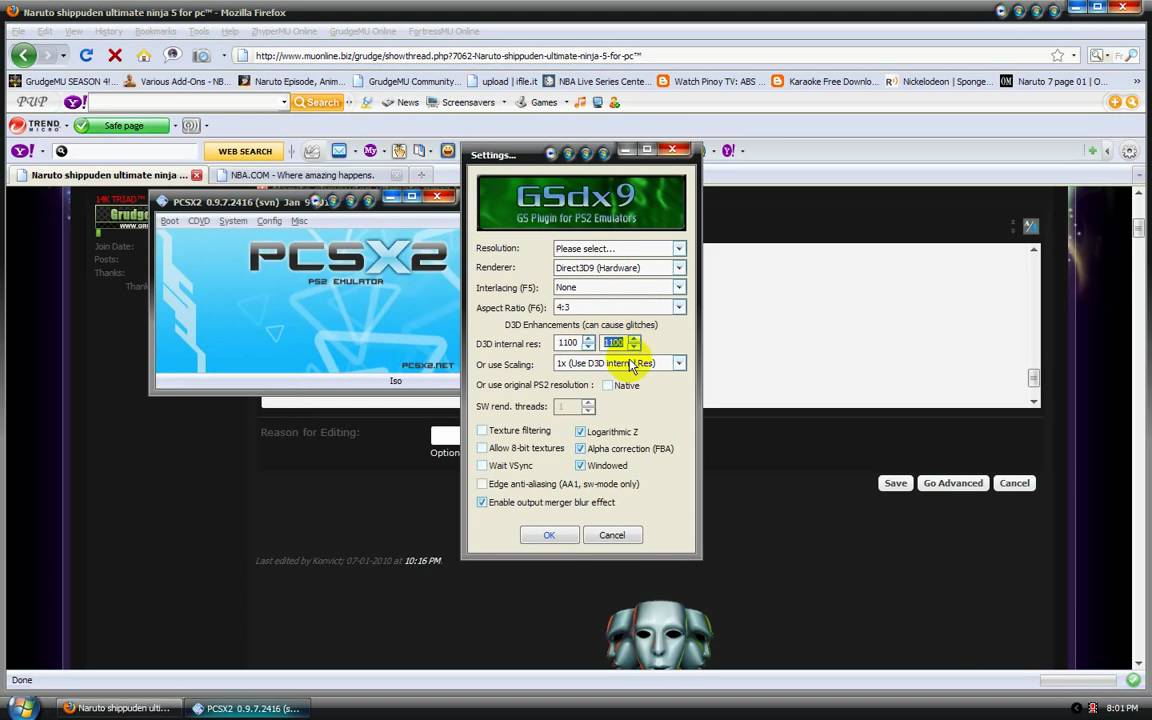Viewport: 1152px width, 720px height.
Task: Open Screensavers in the toolbar
Action: tap(461, 102)
